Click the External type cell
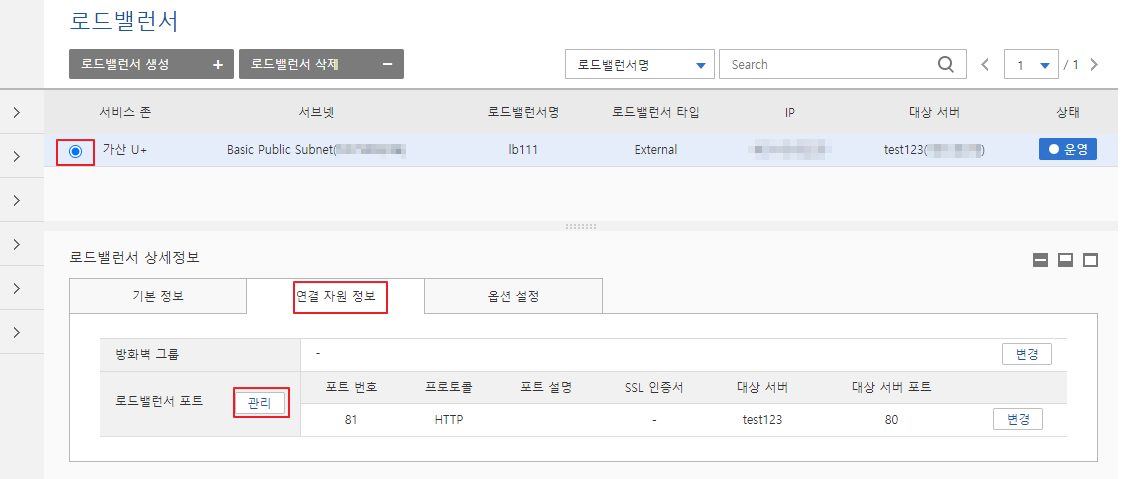1128x479 pixels. pyautogui.click(x=655, y=150)
